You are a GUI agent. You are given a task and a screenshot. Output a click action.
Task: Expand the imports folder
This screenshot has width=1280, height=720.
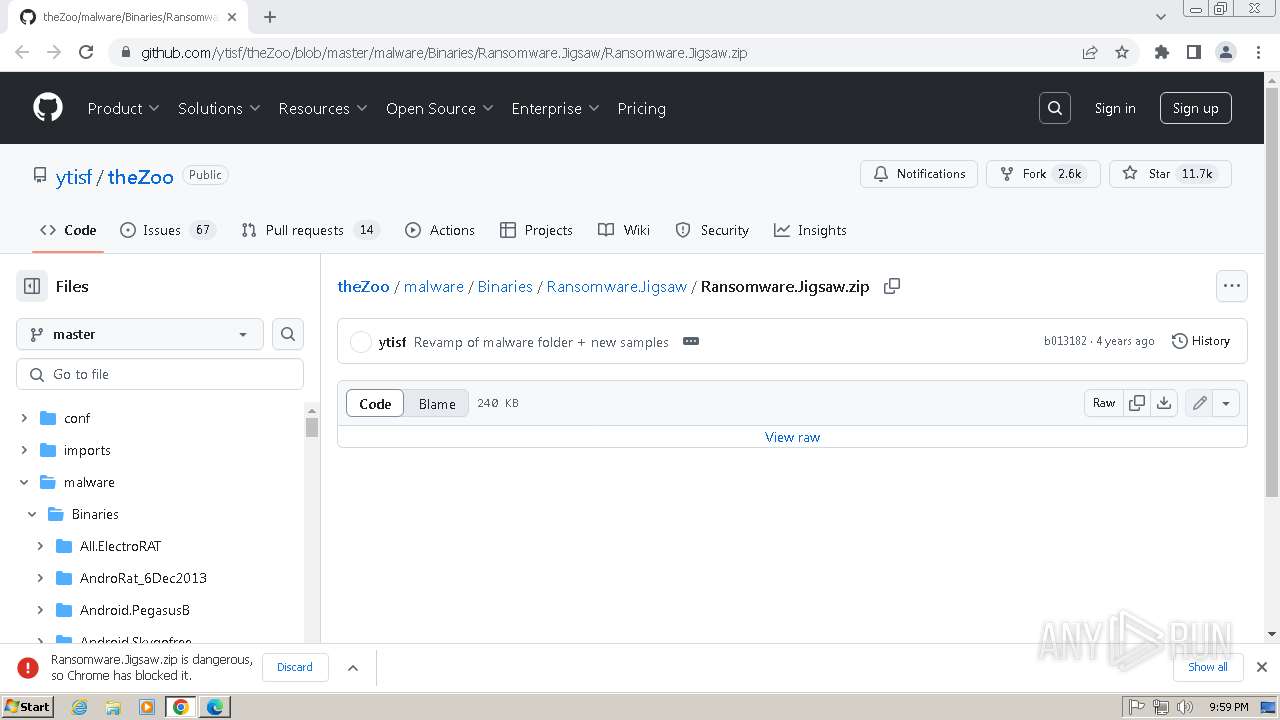[x=24, y=450]
